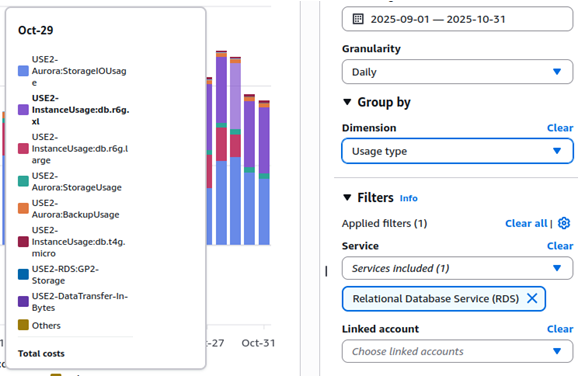Click the DataTransfer-In-Bytes violet swatch
This screenshot has height=376, width=579.
pos(23,302)
